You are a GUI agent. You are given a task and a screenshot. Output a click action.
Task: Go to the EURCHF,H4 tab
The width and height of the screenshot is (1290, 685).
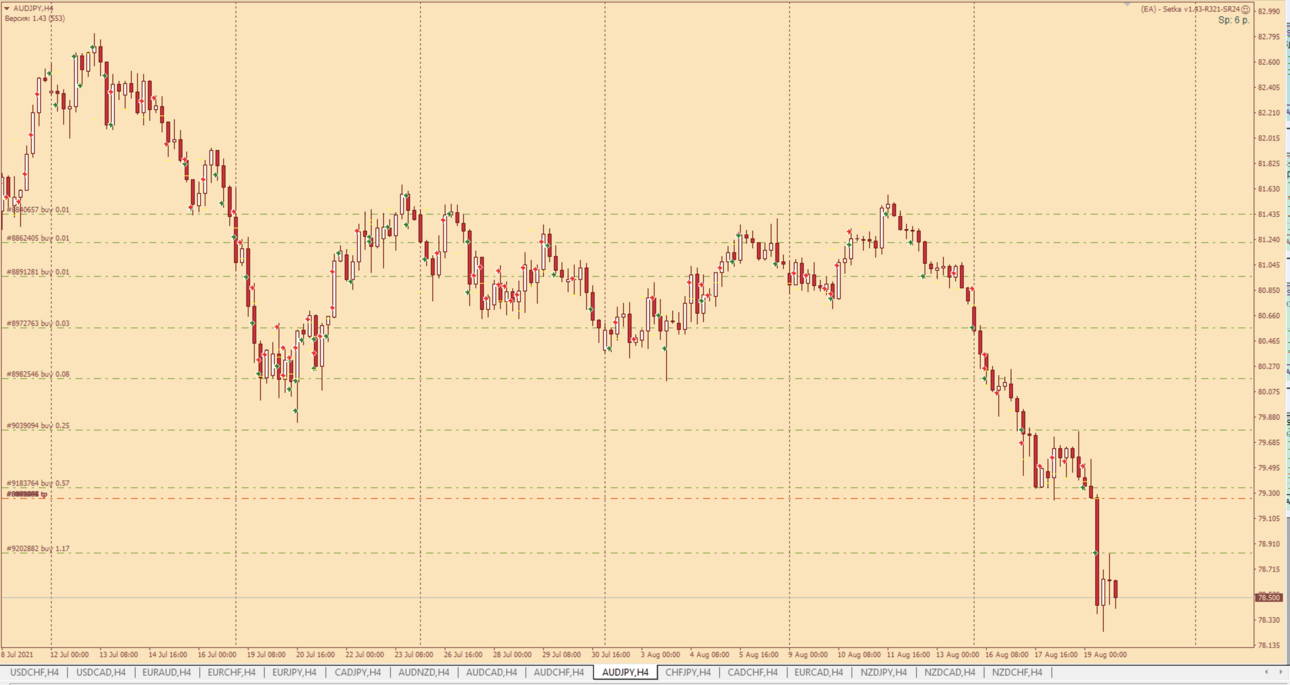(232, 672)
